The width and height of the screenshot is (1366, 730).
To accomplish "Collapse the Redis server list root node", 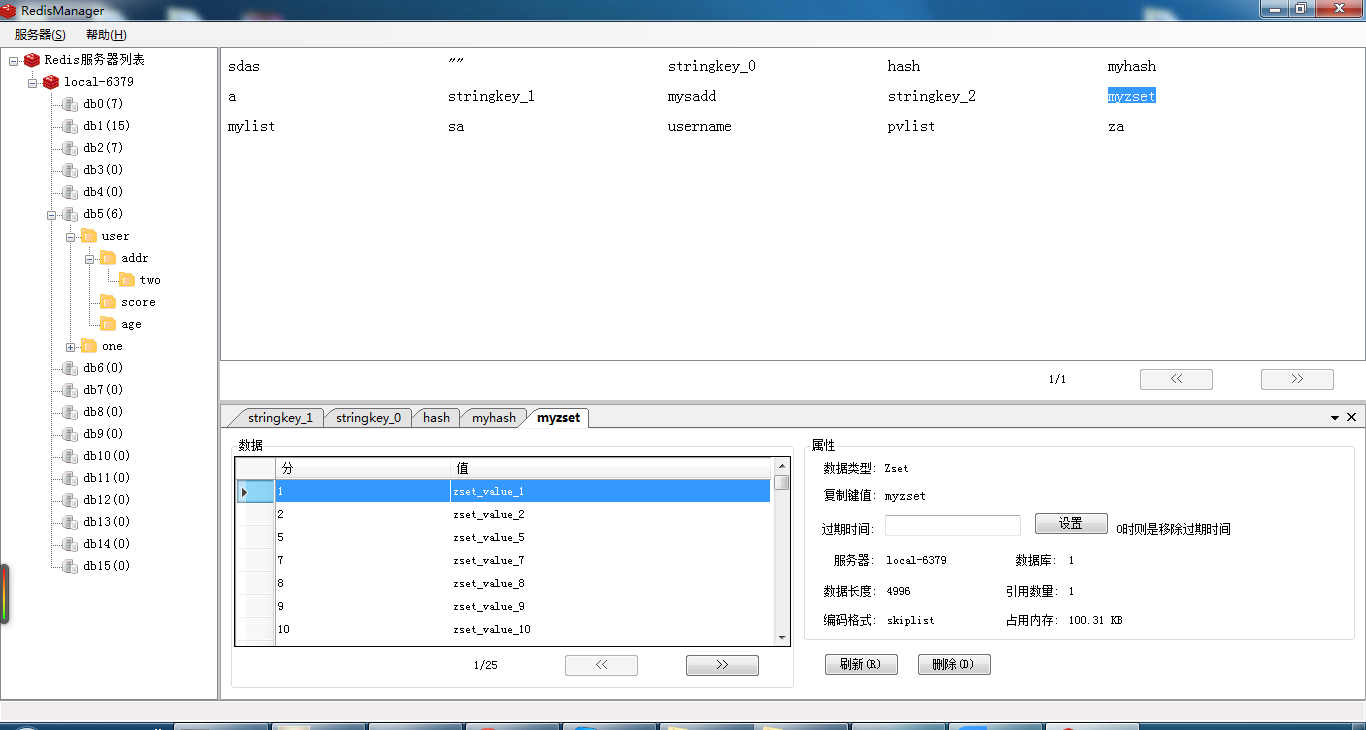I will (13, 60).
